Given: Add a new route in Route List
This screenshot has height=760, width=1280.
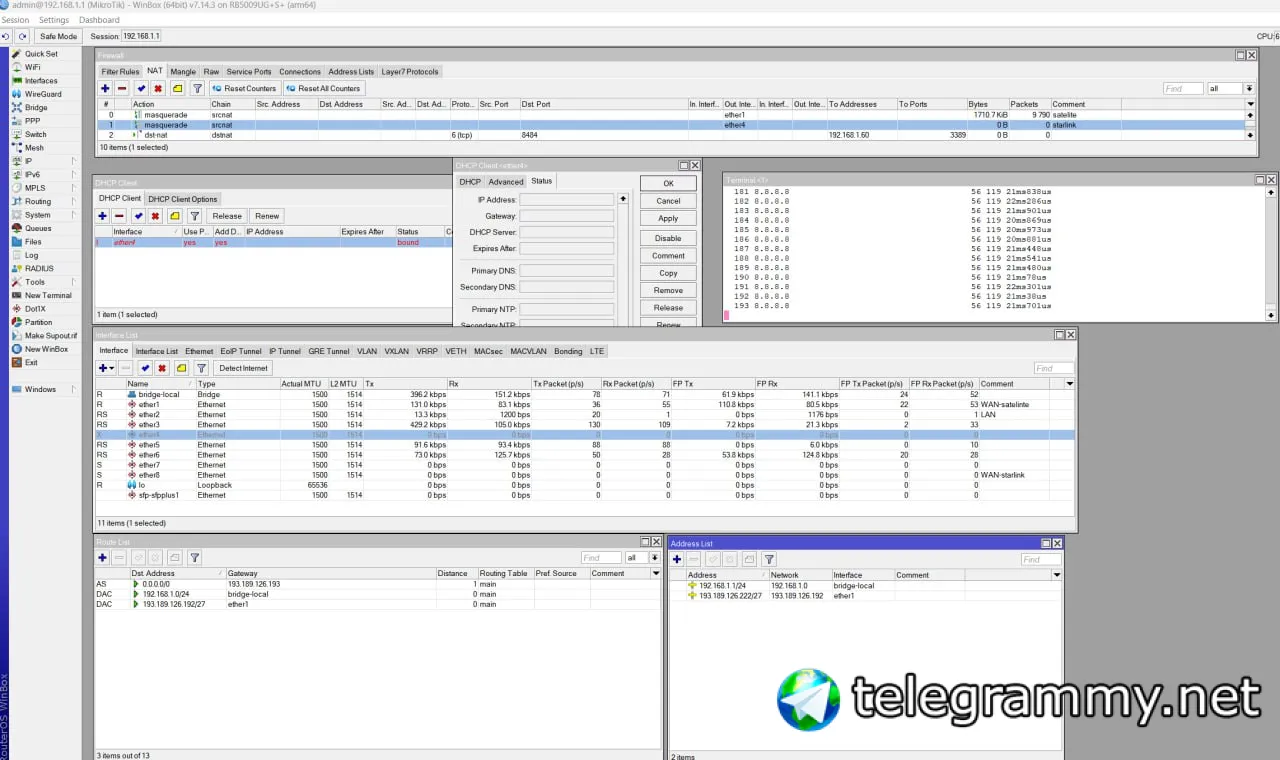Looking at the screenshot, I should pyautogui.click(x=102, y=558).
